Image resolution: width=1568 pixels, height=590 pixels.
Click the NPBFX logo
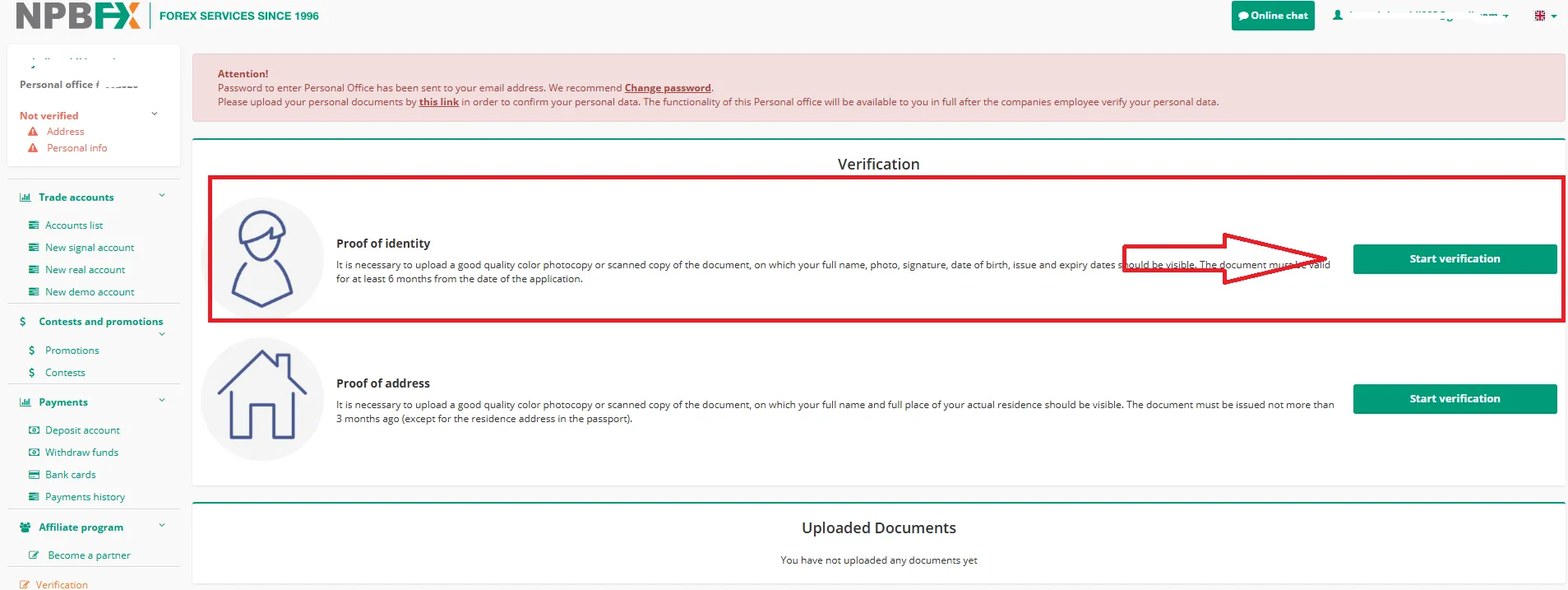click(x=78, y=16)
